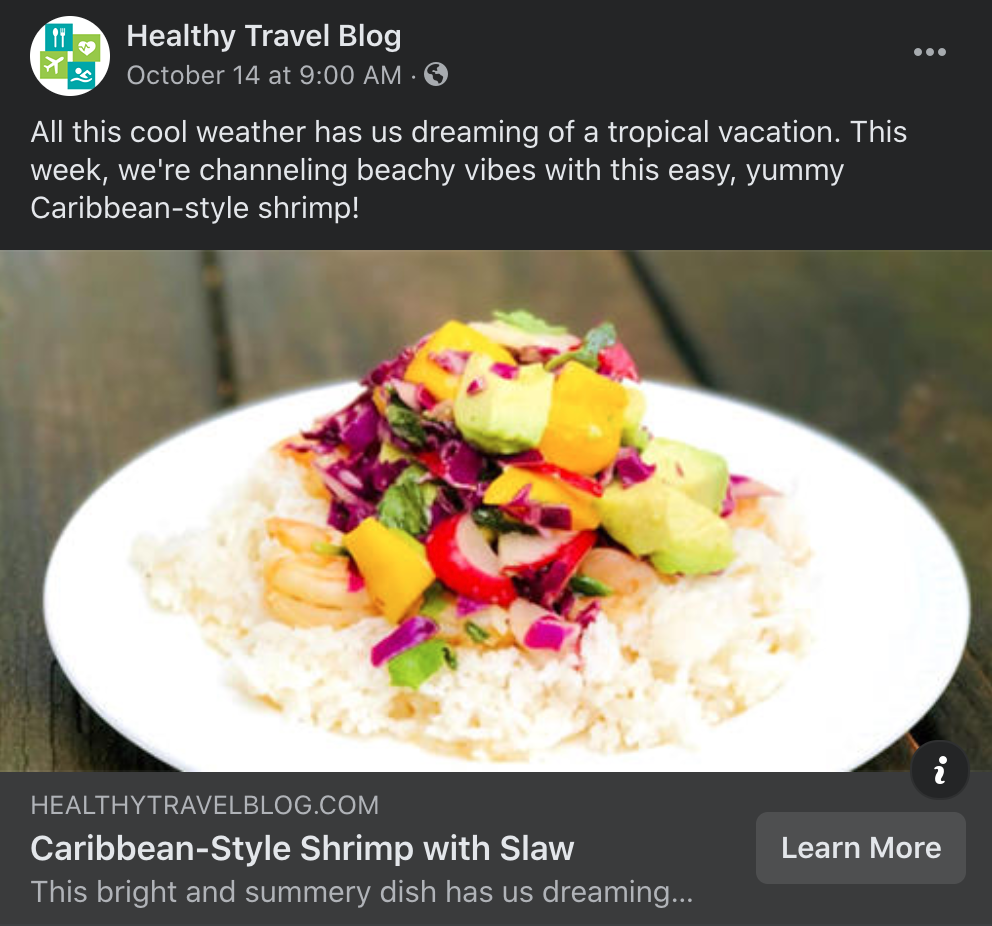
Task: Open the HEALTHYTRAVELBLOG.COM domain link
Action: [204, 805]
